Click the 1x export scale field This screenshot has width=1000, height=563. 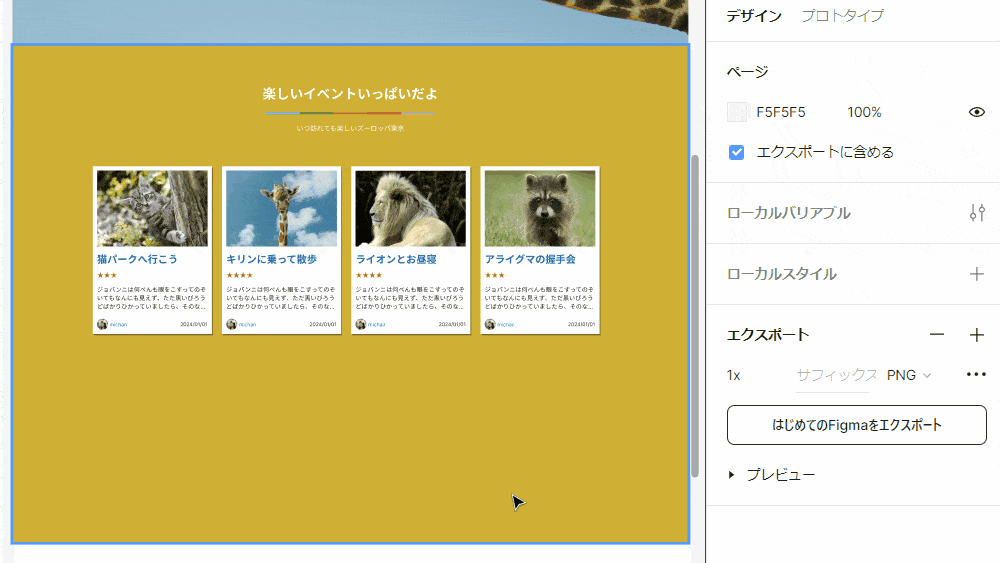pos(733,376)
